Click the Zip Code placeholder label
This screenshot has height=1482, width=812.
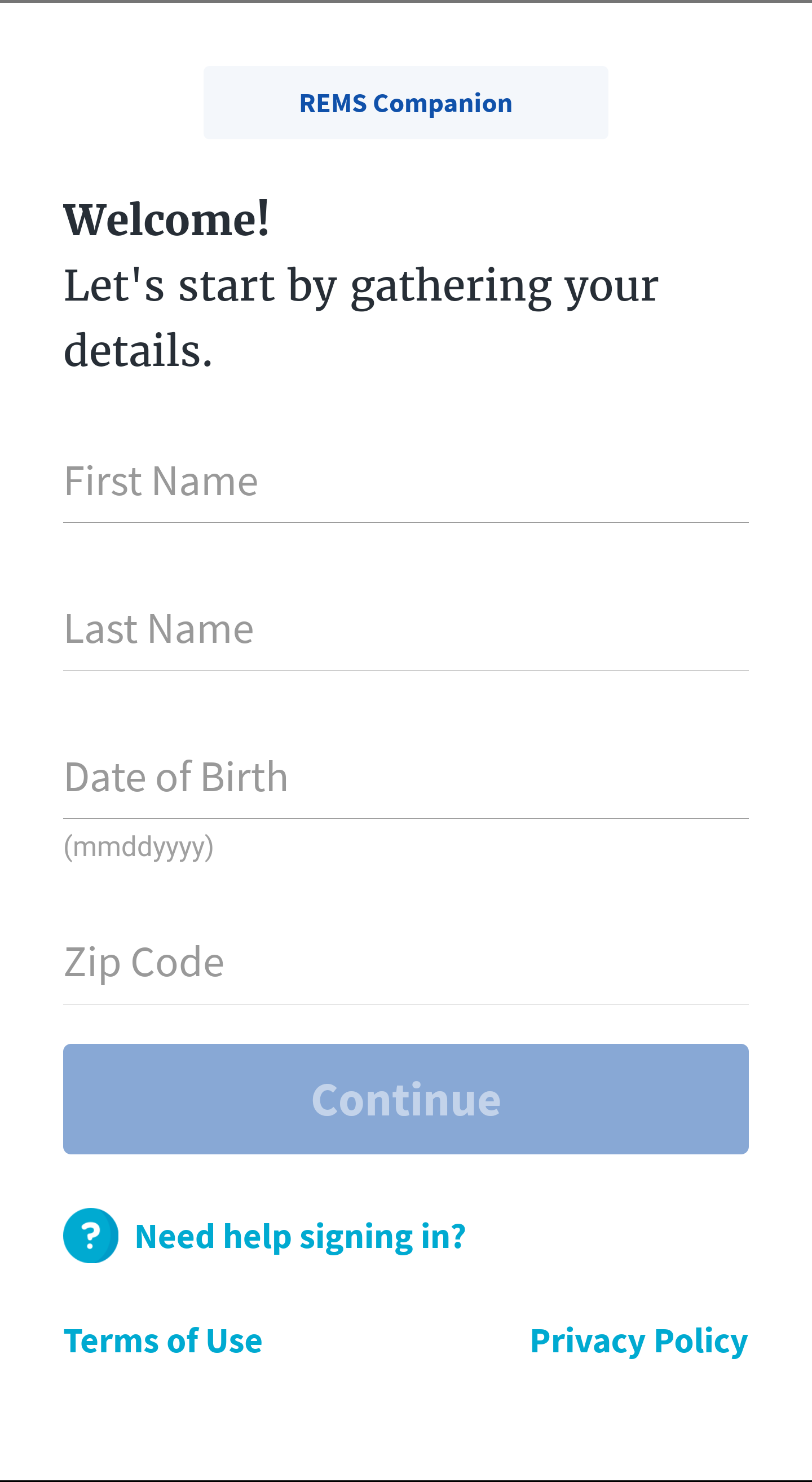pos(144,964)
